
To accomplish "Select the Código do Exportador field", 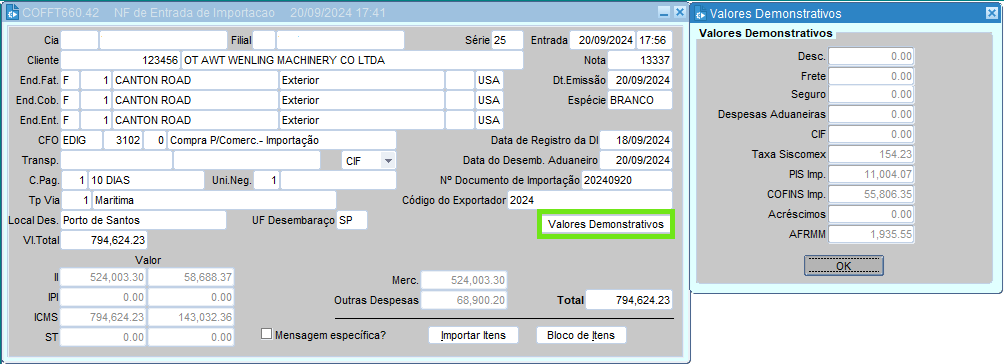I will point(590,200).
